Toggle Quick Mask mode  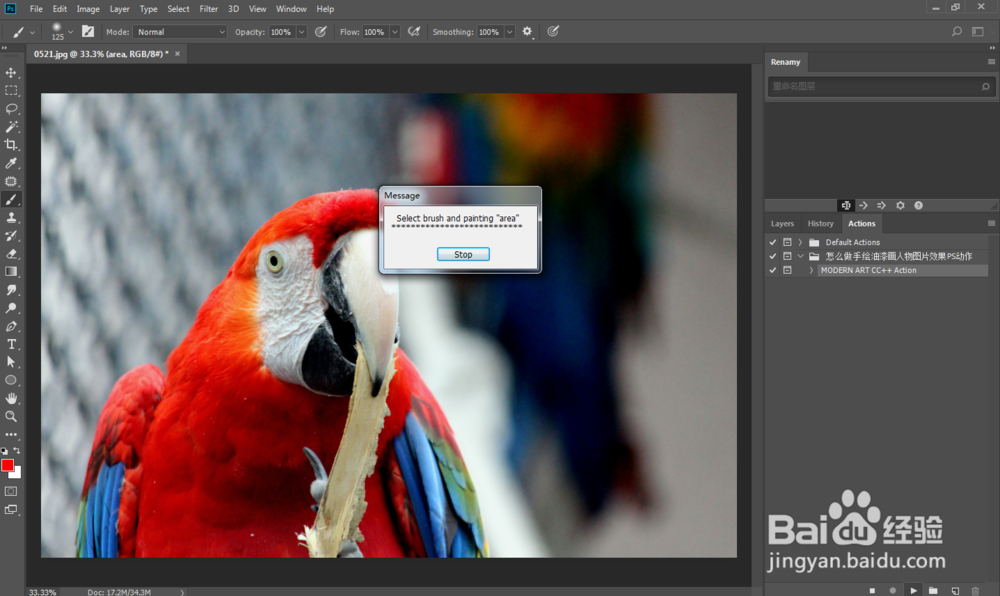tap(11, 491)
